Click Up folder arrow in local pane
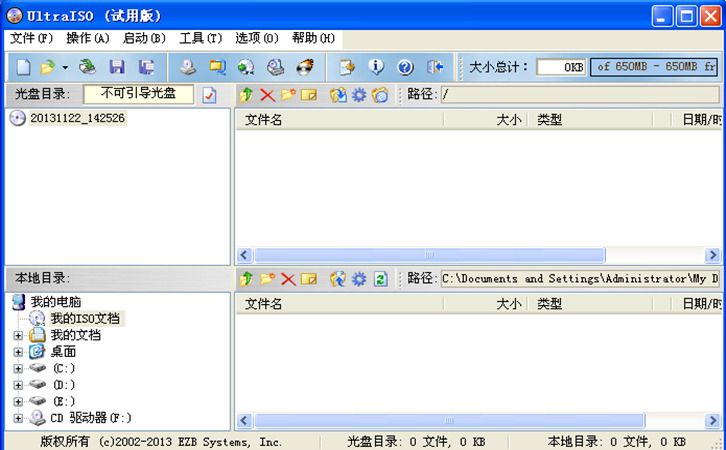 pos(246,279)
